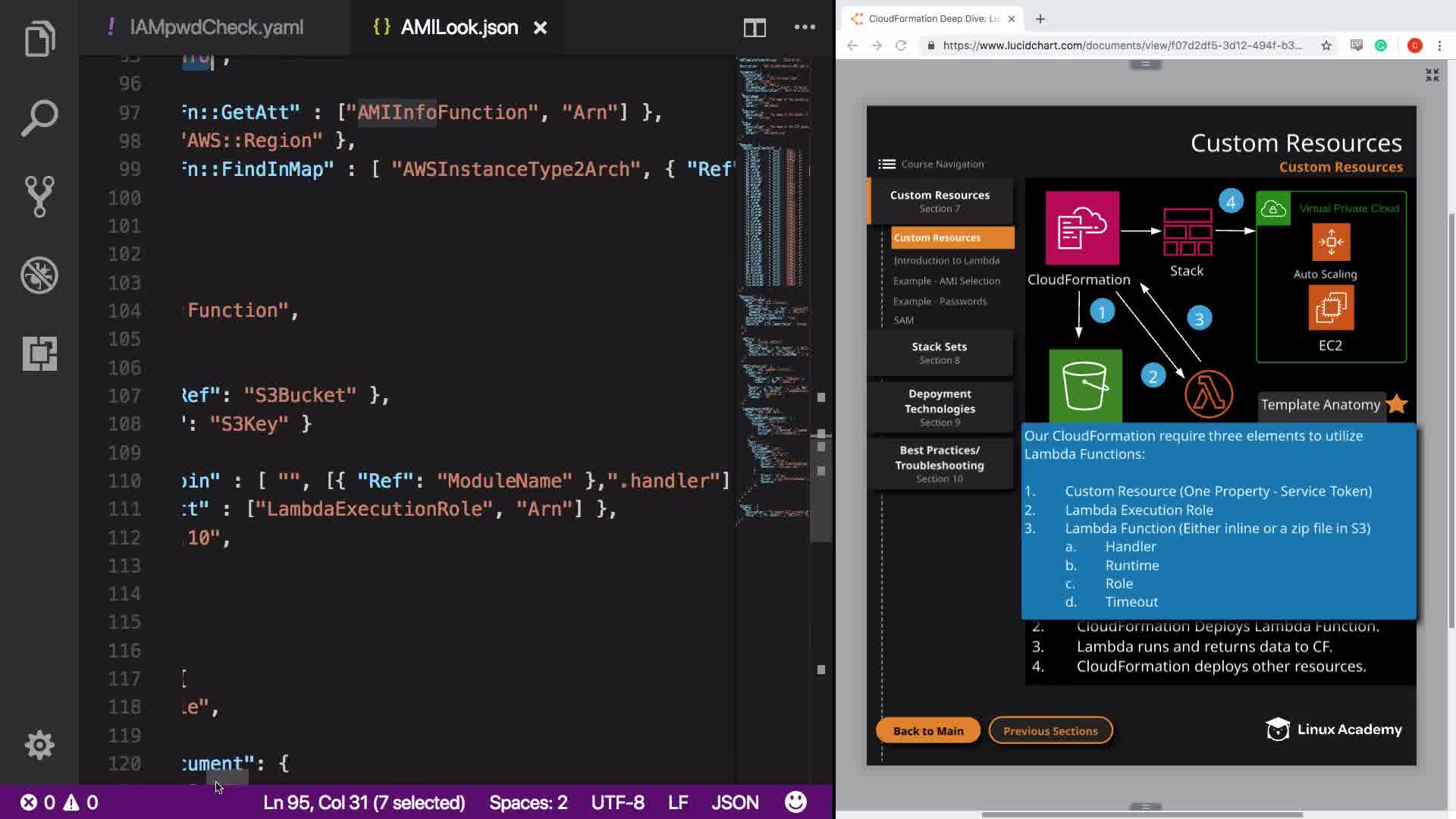
Task: Open the Extensions icon in activity bar
Action: [39, 353]
